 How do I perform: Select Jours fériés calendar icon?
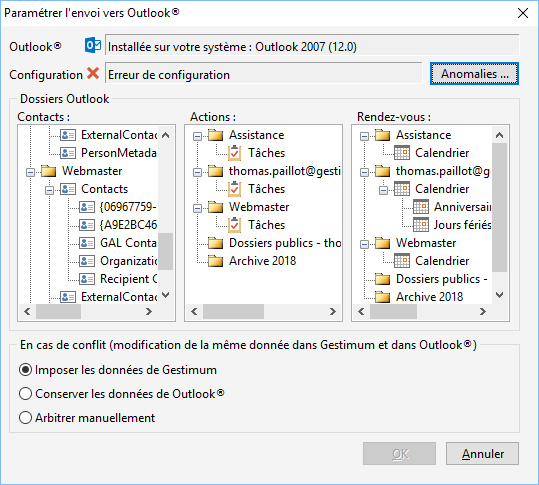pos(421,225)
